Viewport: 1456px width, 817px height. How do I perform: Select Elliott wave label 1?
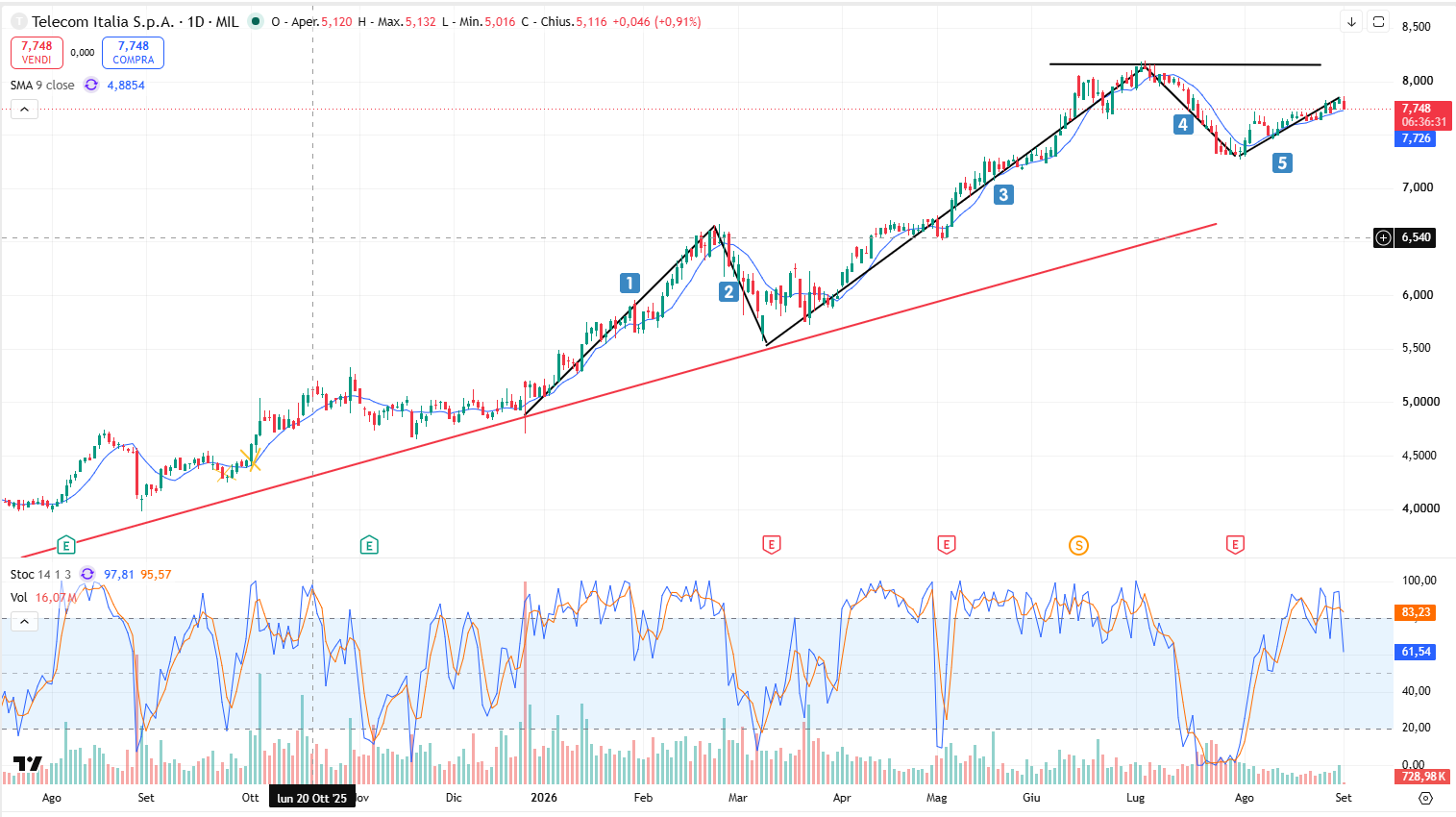[x=629, y=283]
